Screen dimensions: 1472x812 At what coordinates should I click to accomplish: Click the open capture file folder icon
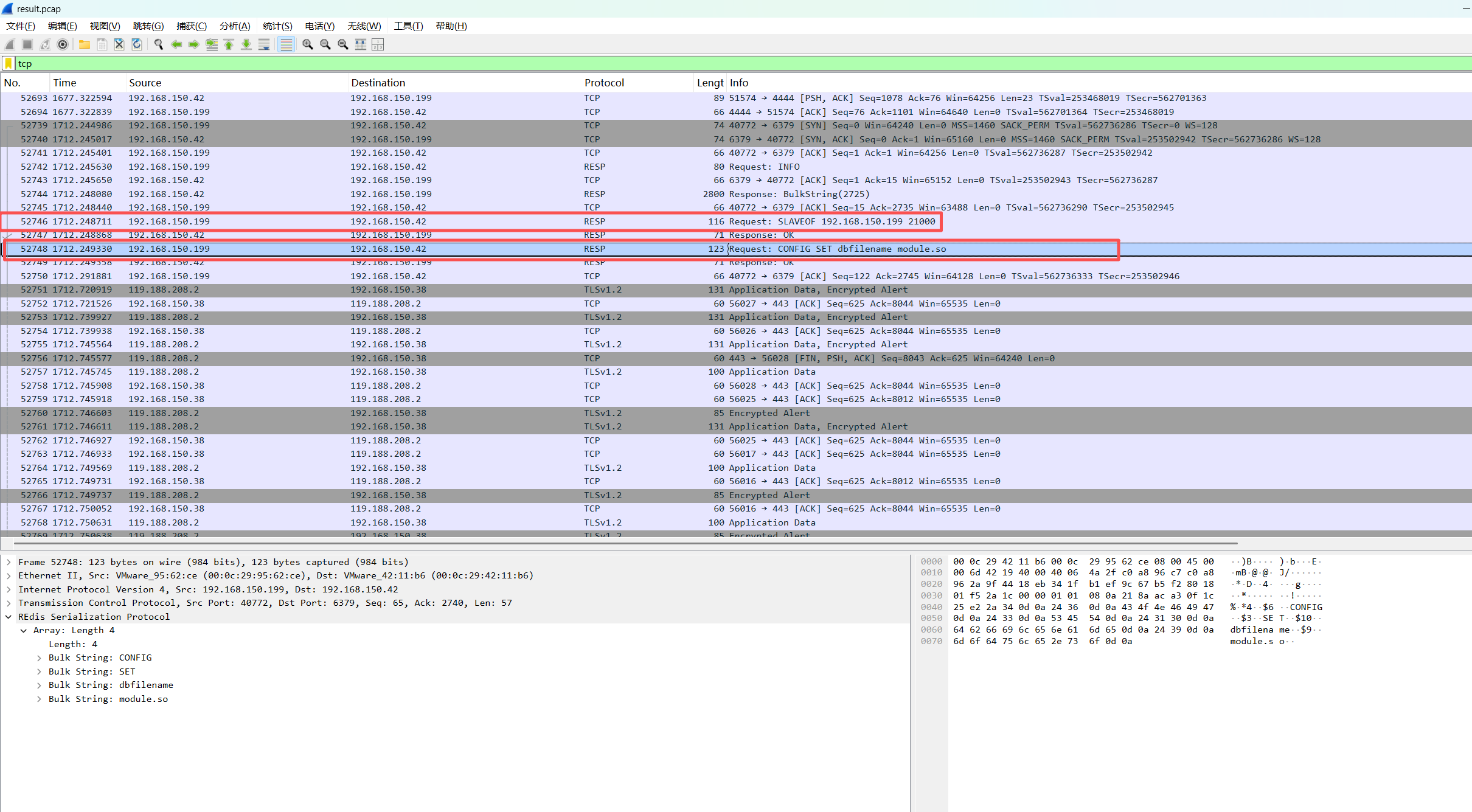(x=85, y=44)
